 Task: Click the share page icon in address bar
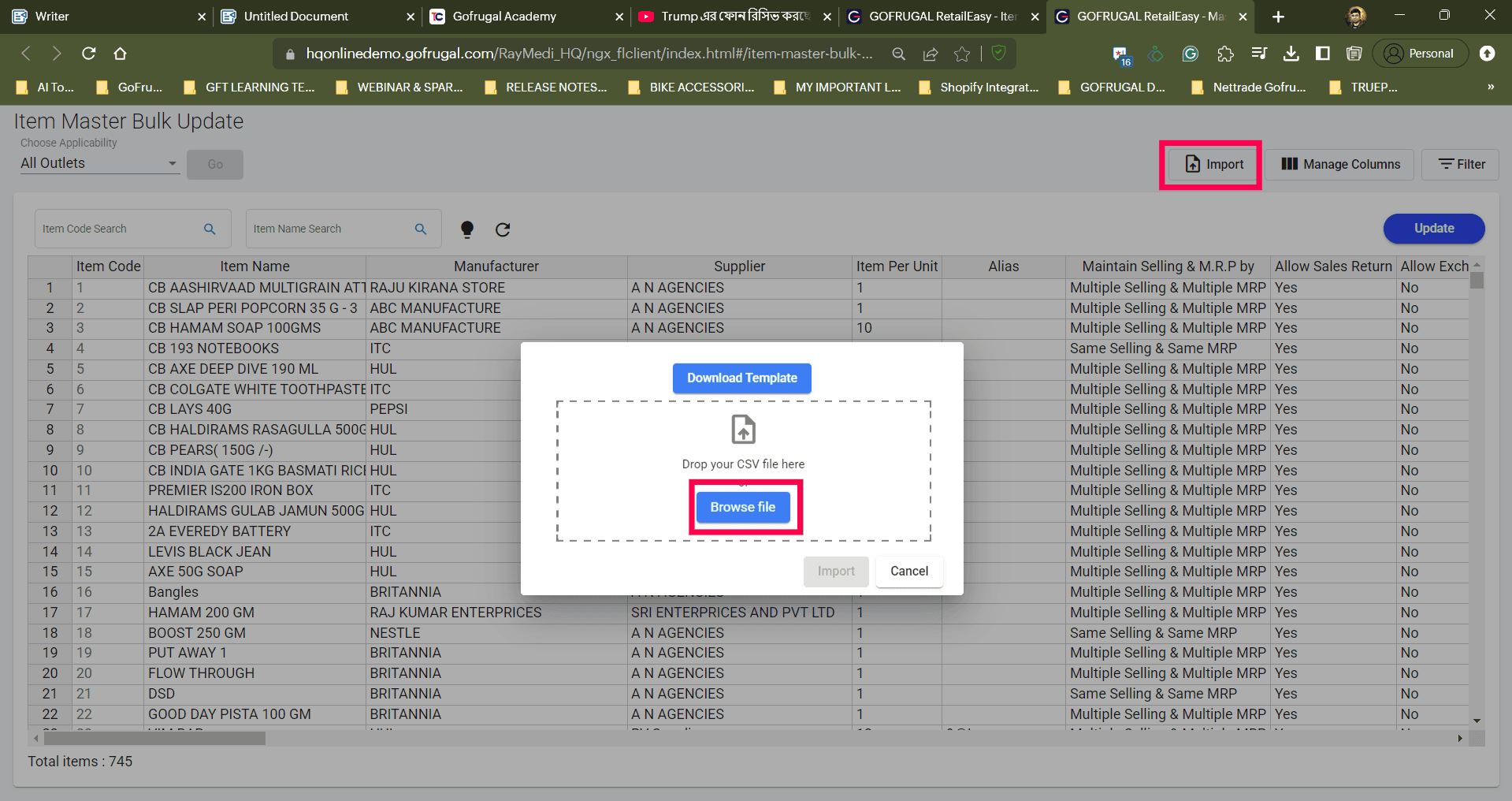(931, 54)
